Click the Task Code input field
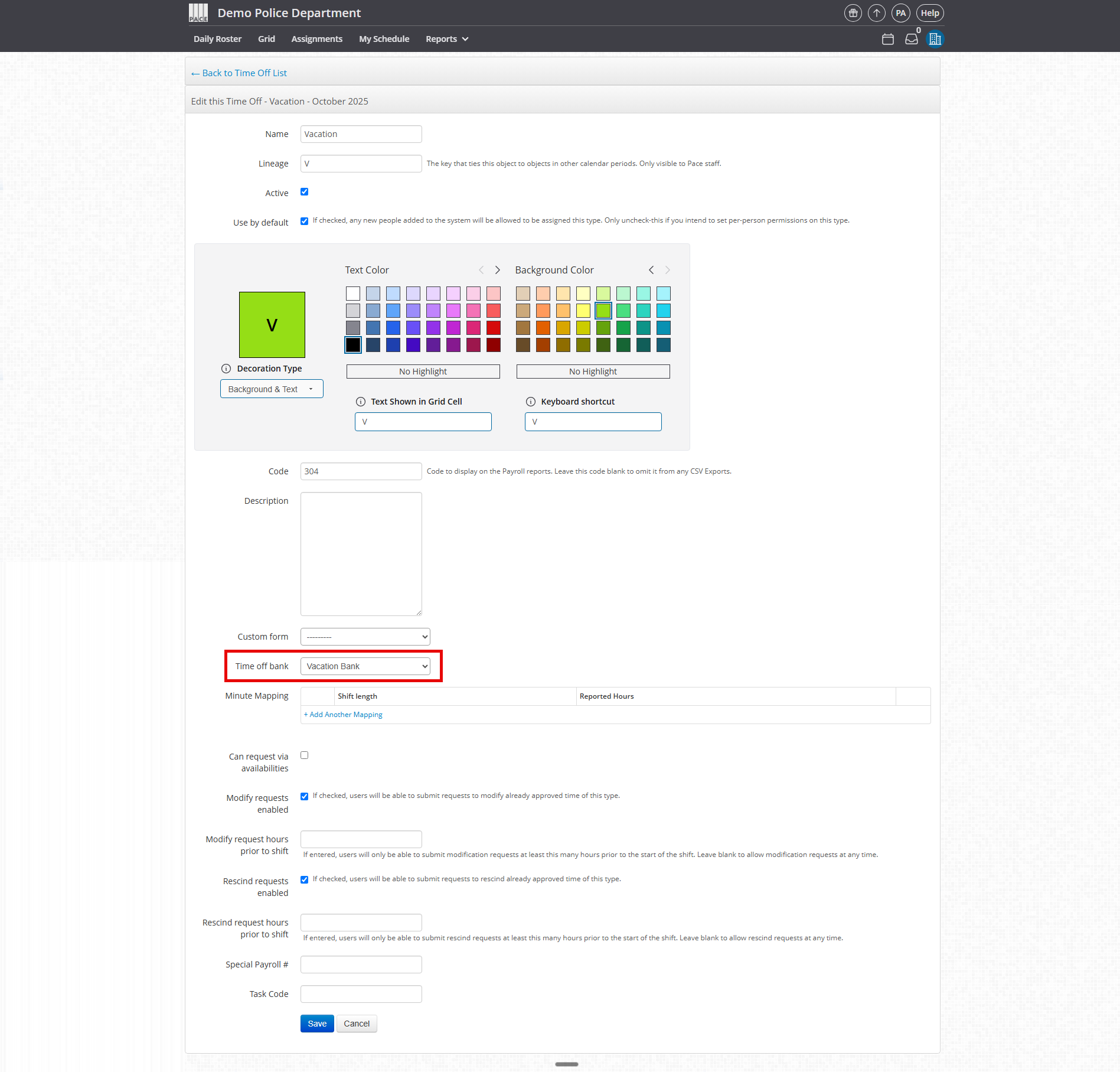 (x=361, y=994)
